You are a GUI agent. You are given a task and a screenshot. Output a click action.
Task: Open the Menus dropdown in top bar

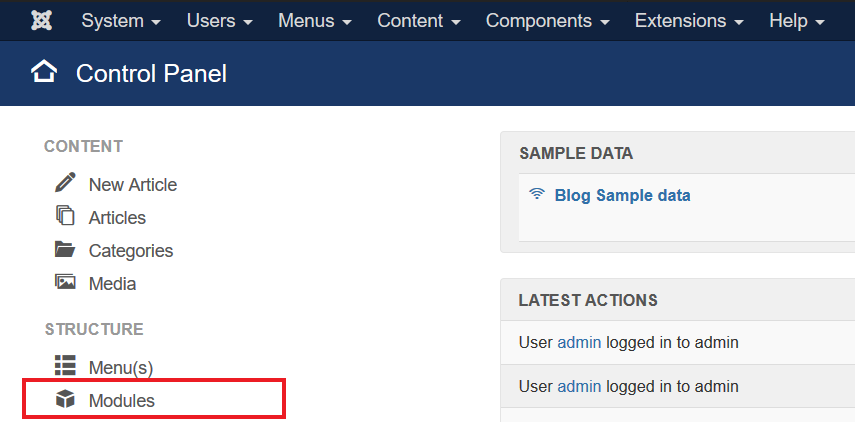tap(315, 21)
